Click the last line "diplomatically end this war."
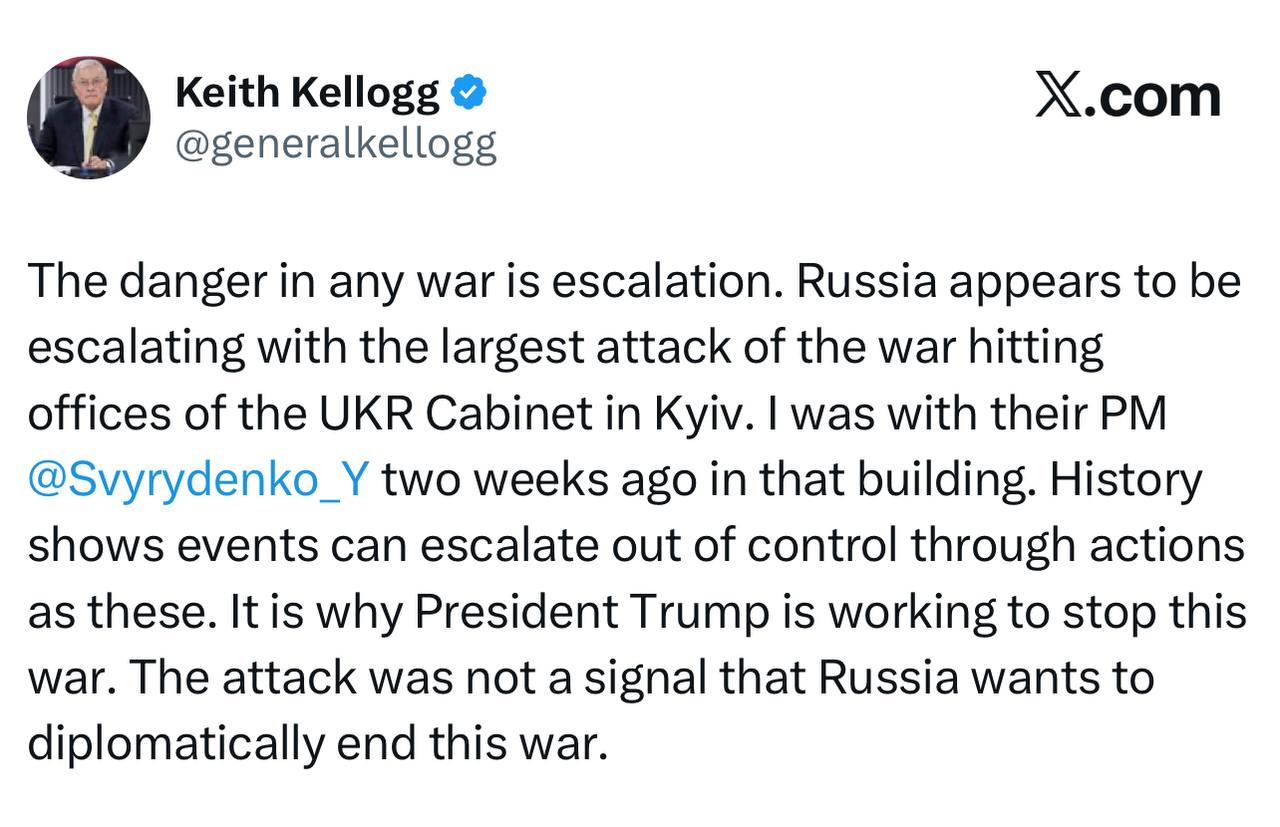The height and width of the screenshot is (827, 1280). (x=318, y=744)
